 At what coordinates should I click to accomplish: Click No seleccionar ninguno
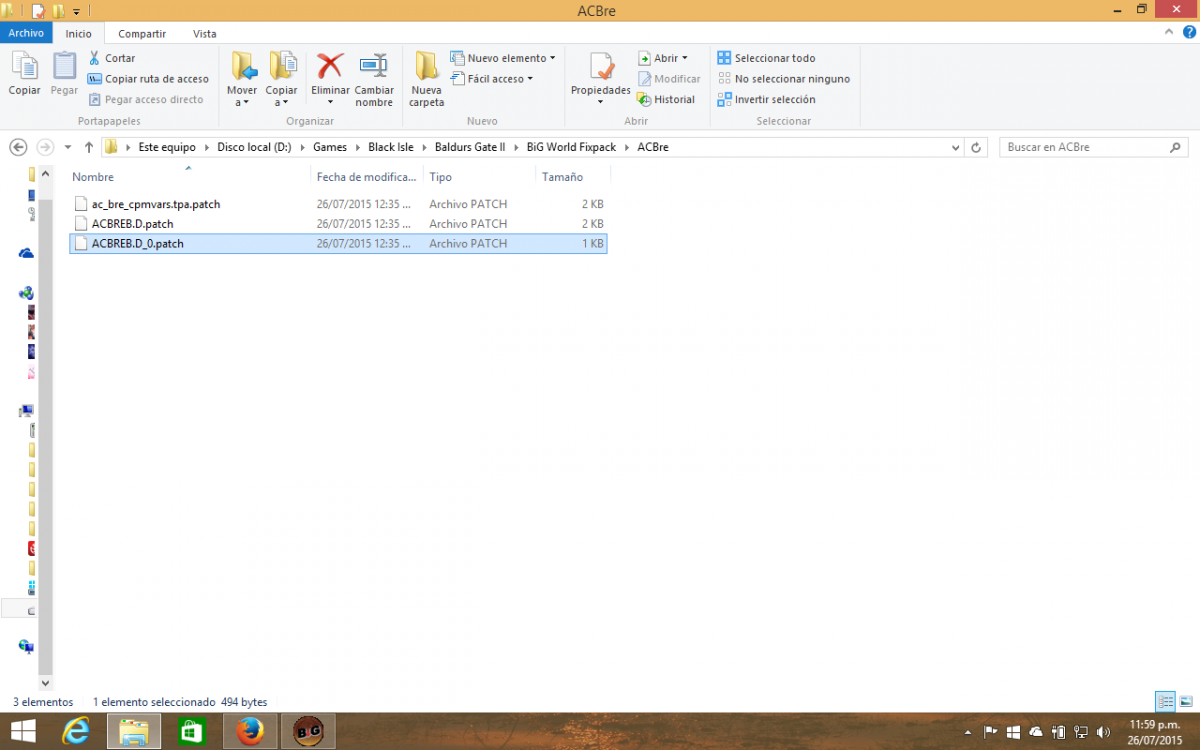tap(784, 79)
